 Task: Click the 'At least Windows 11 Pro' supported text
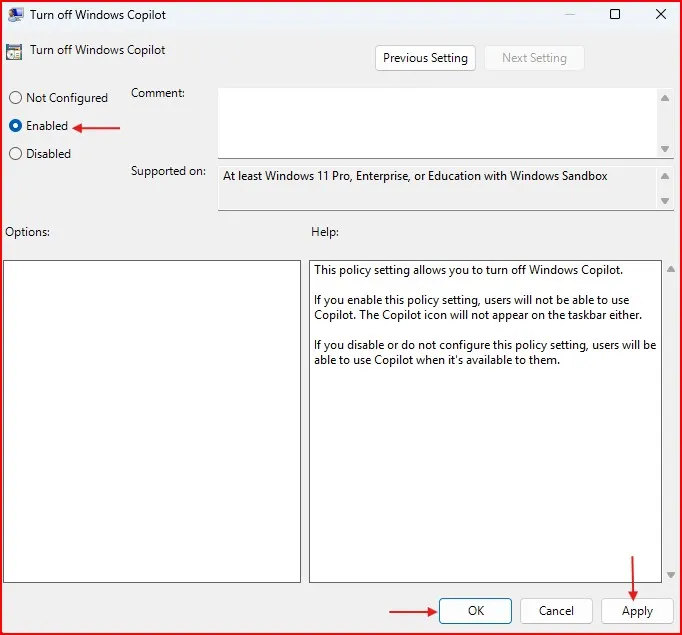(415, 176)
